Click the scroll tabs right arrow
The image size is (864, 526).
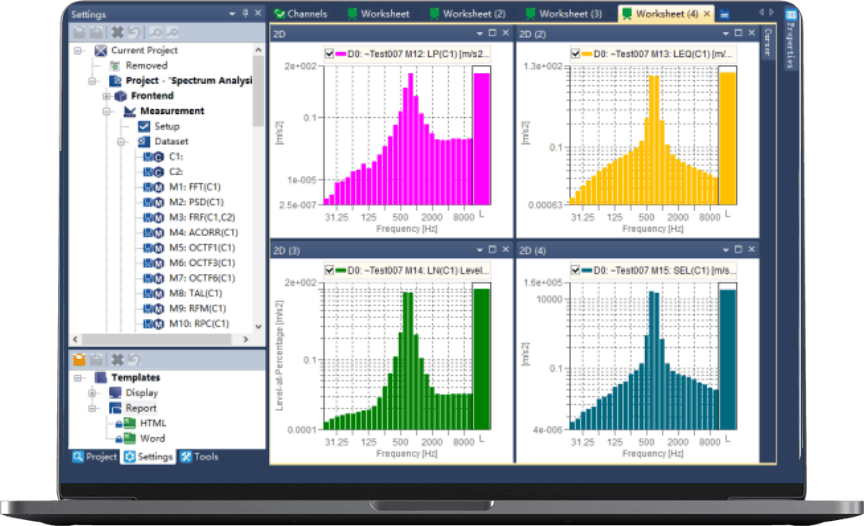tap(771, 12)
